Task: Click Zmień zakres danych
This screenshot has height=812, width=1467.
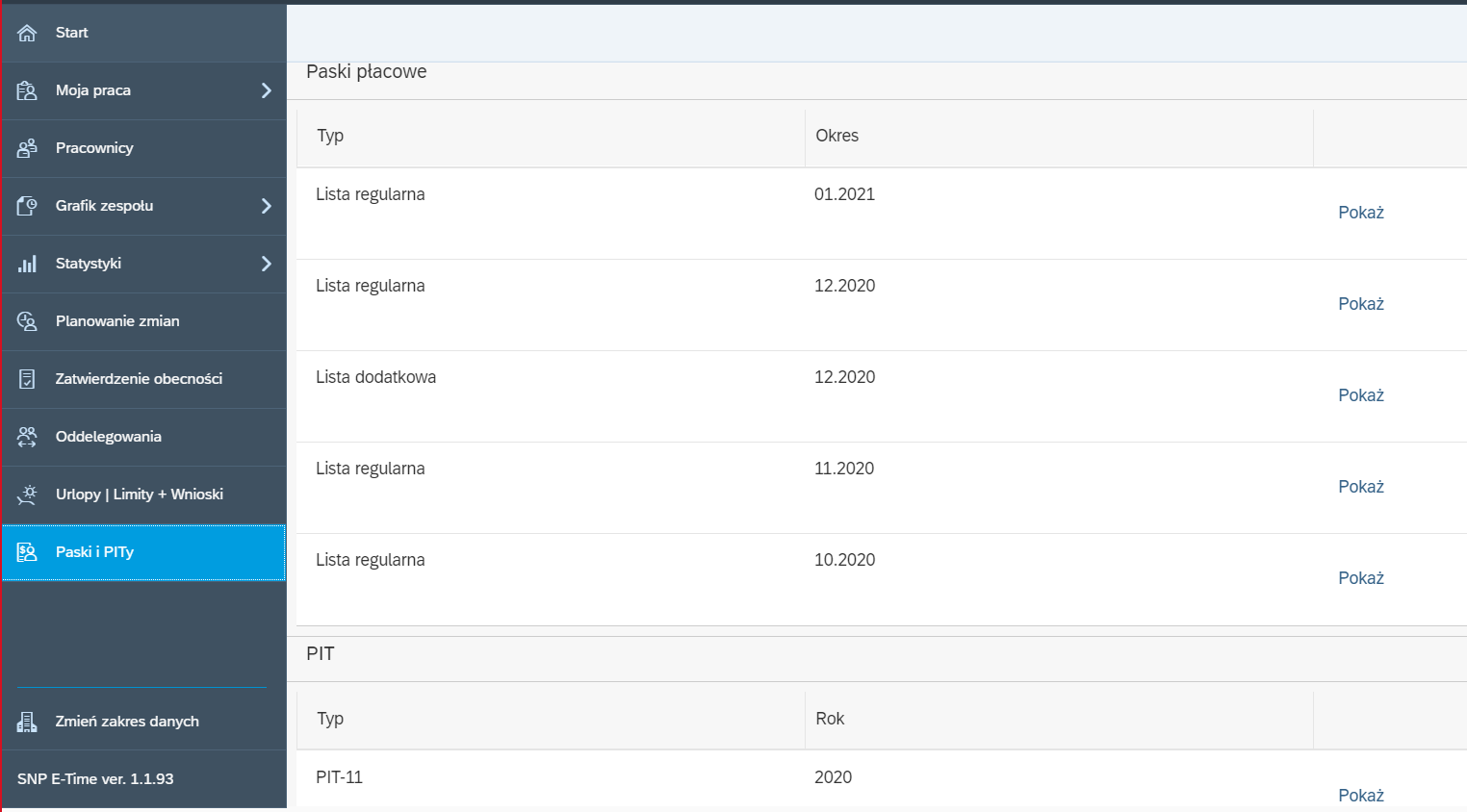Action: pos(144,722)
